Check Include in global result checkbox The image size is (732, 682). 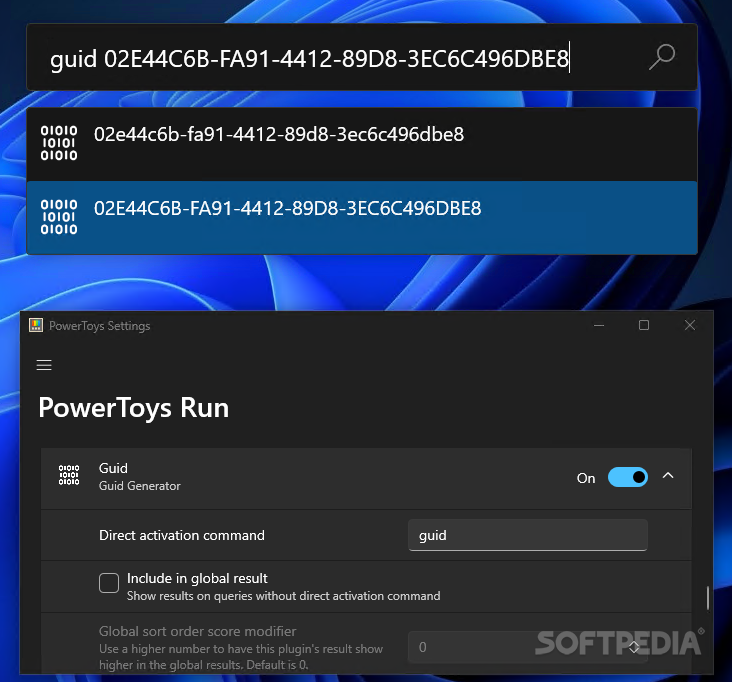coord(109,583)
